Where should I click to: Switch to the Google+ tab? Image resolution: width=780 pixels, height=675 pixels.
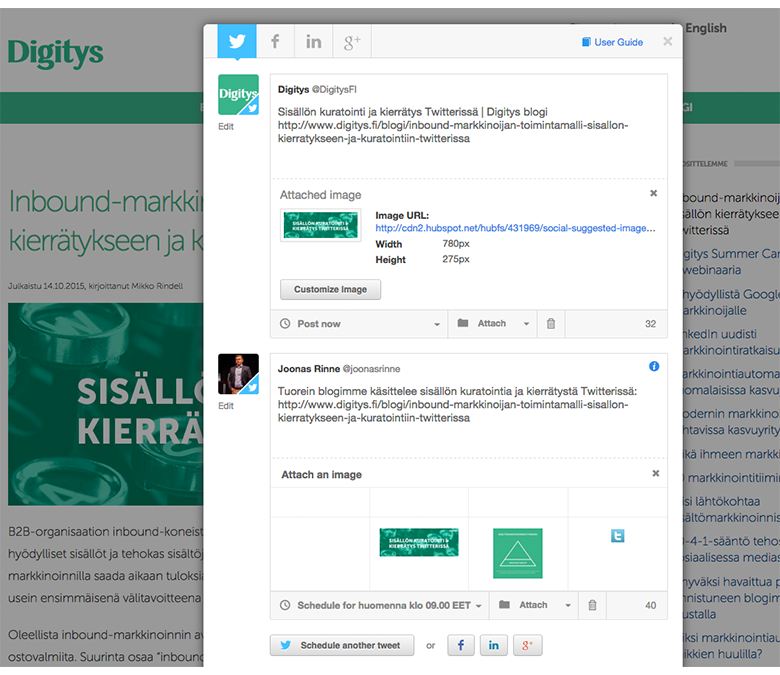[x=352, y=41]
